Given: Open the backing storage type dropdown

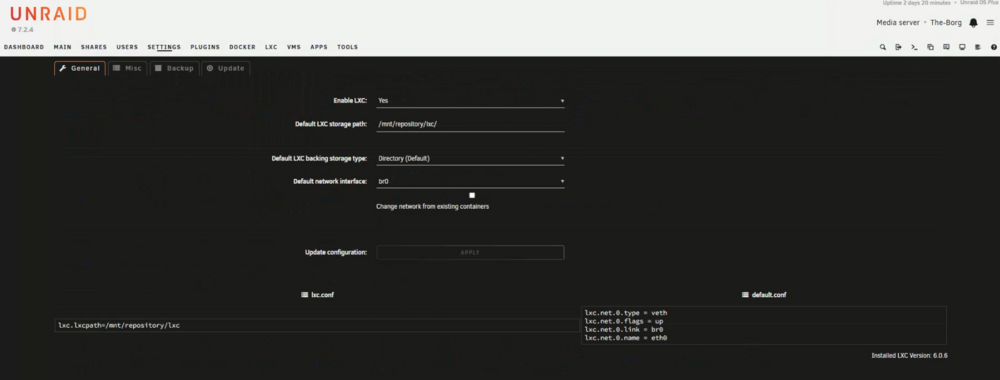Looking at the screenshot, I should pos(471,158).
